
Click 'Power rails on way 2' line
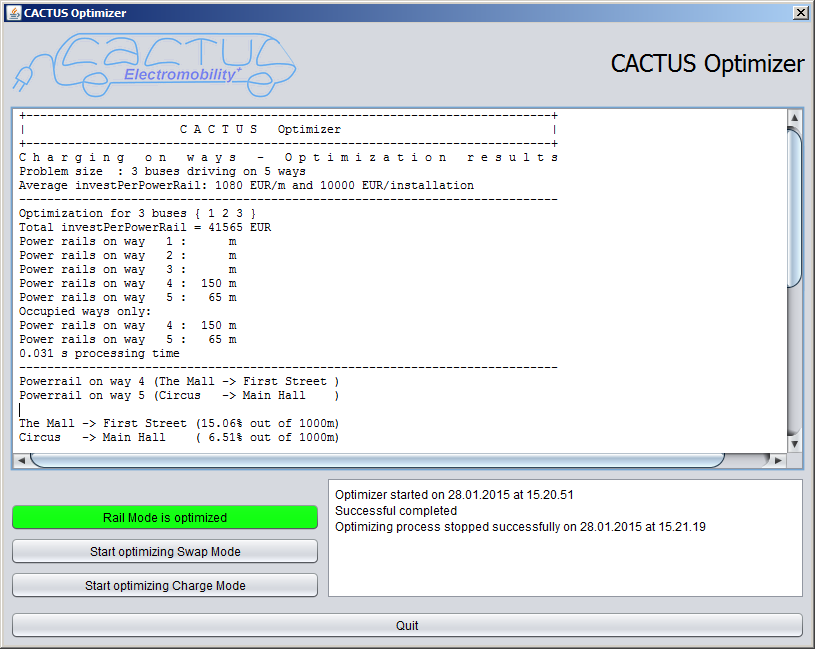pyautogui.click(x=128, y=256)
